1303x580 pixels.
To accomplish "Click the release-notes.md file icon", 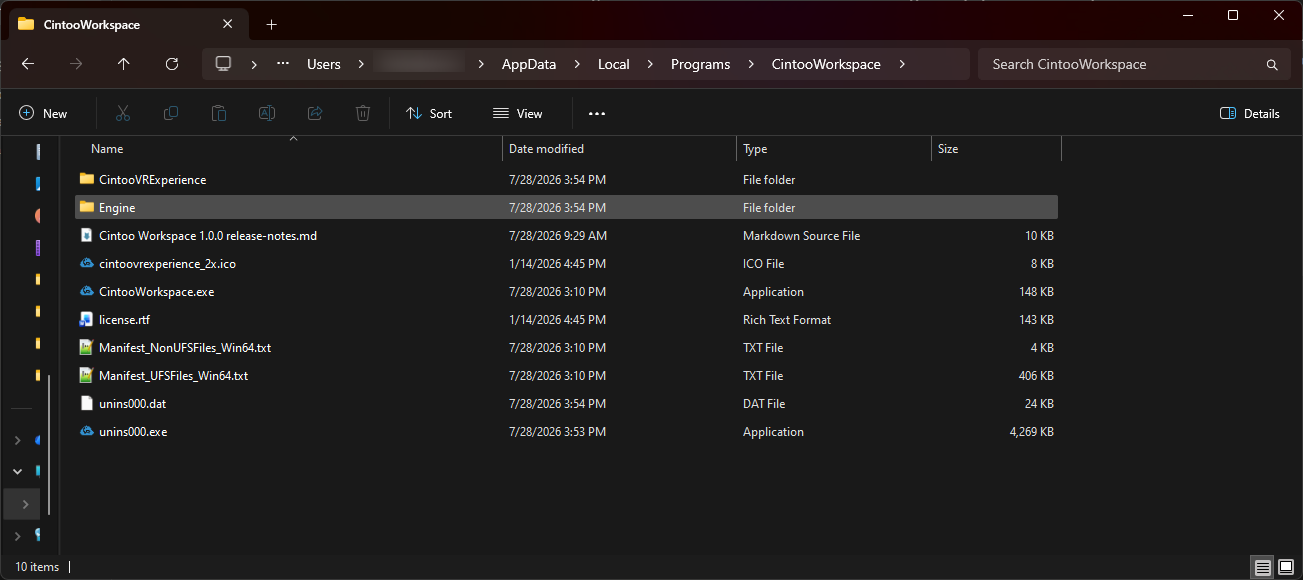I will 86,236.
